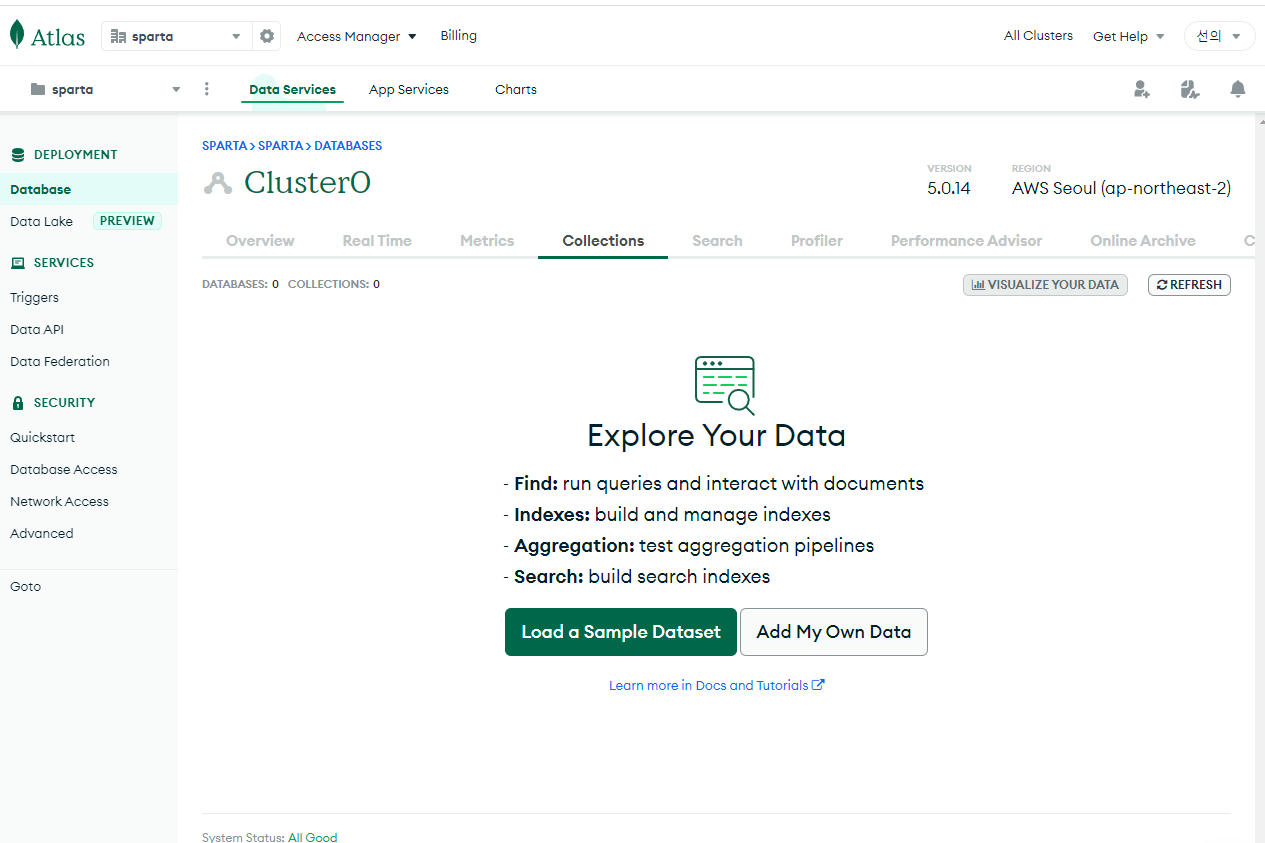The image size is (1265, 843).
Task: Click the Visualize Your Data button
Action: (x=1045, y=285)
